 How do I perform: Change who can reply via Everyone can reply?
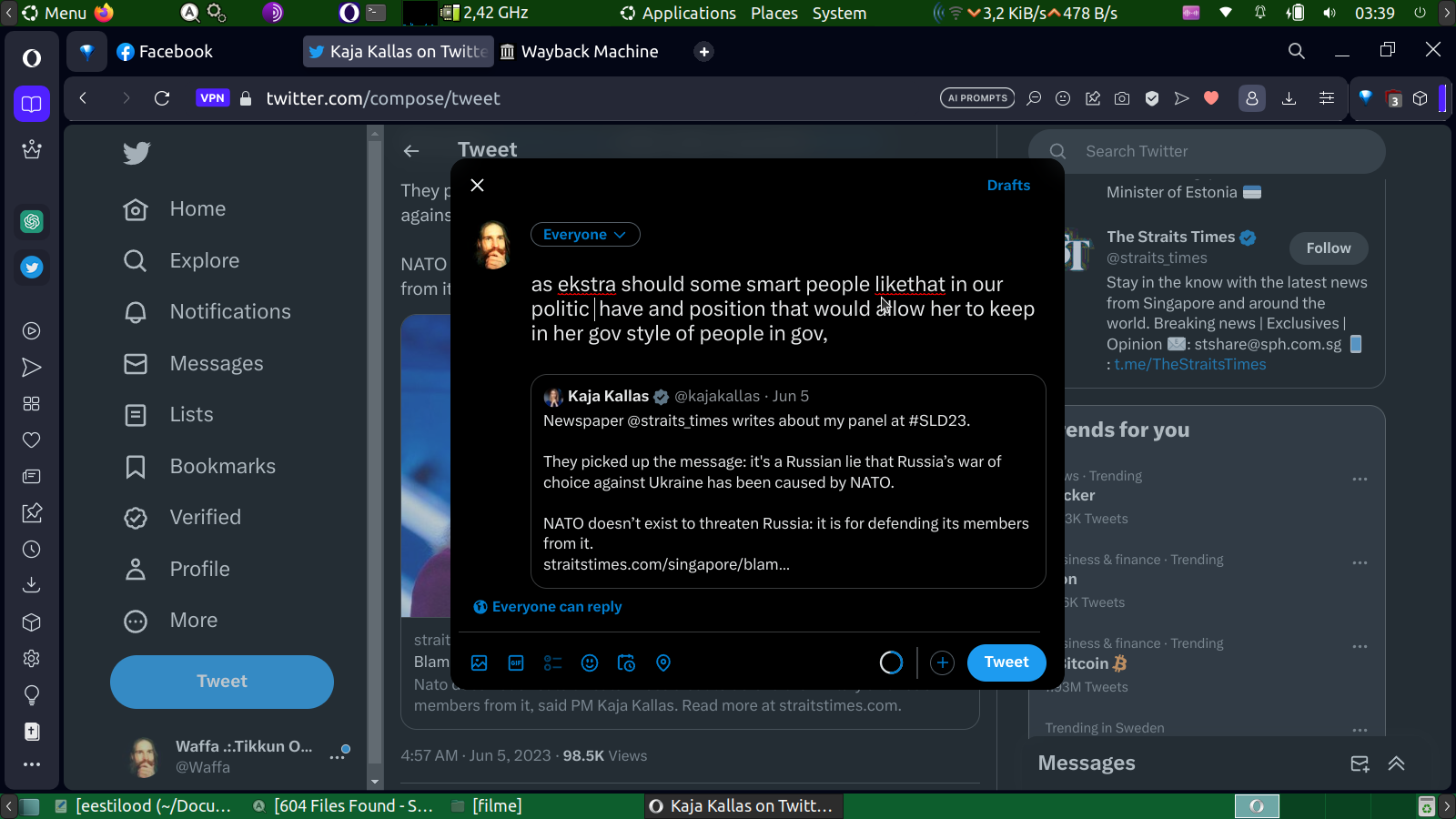tap(548, 607)
